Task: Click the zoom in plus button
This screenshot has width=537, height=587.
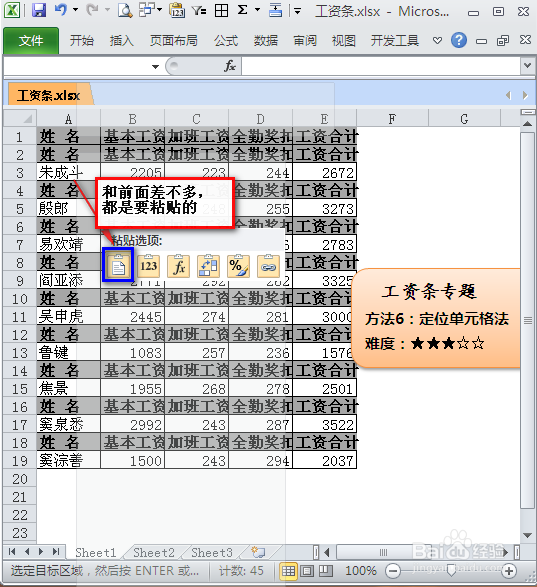Action: click(509, 571)
